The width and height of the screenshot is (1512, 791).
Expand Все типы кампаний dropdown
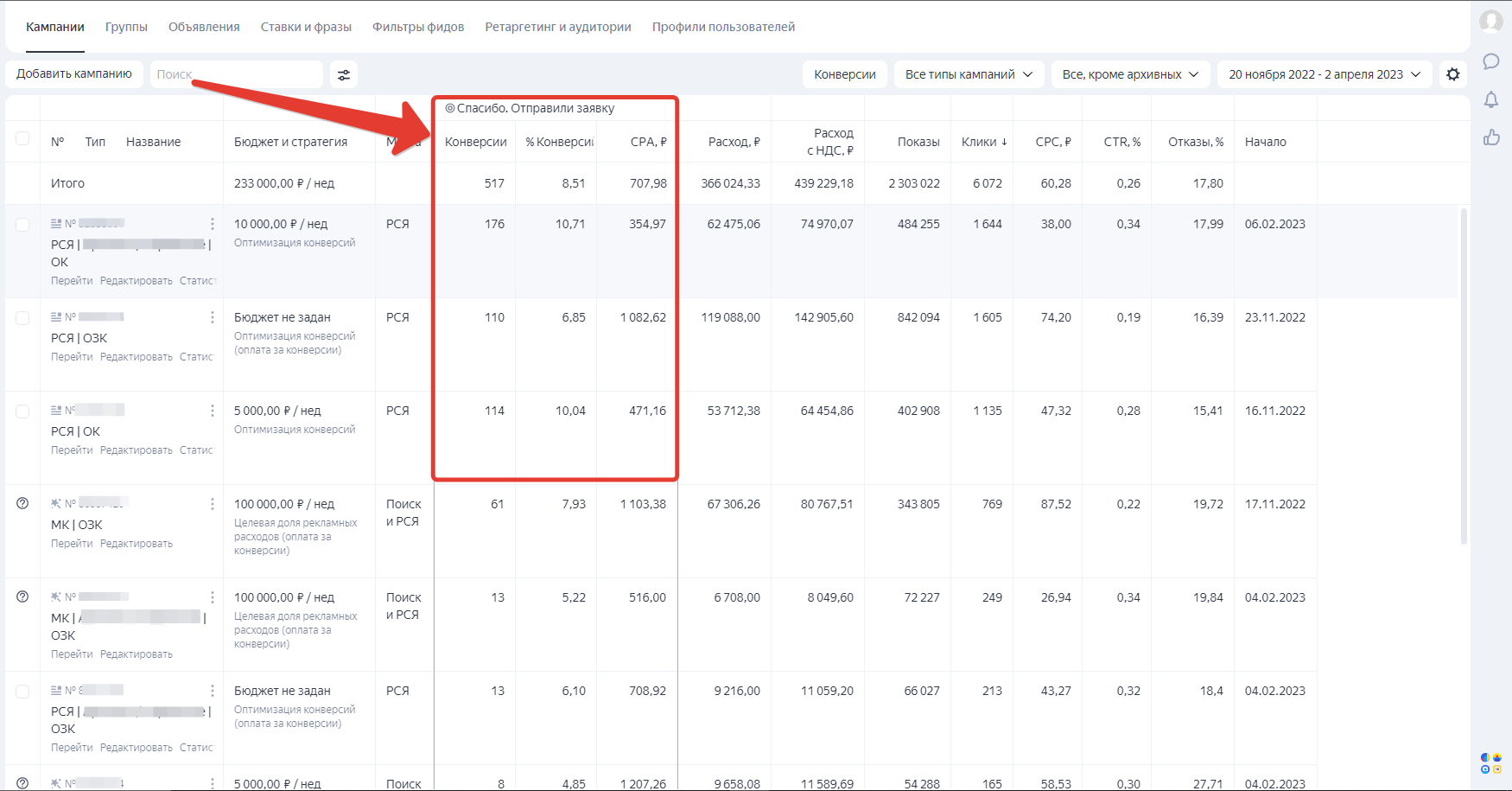tap(969, 74)
